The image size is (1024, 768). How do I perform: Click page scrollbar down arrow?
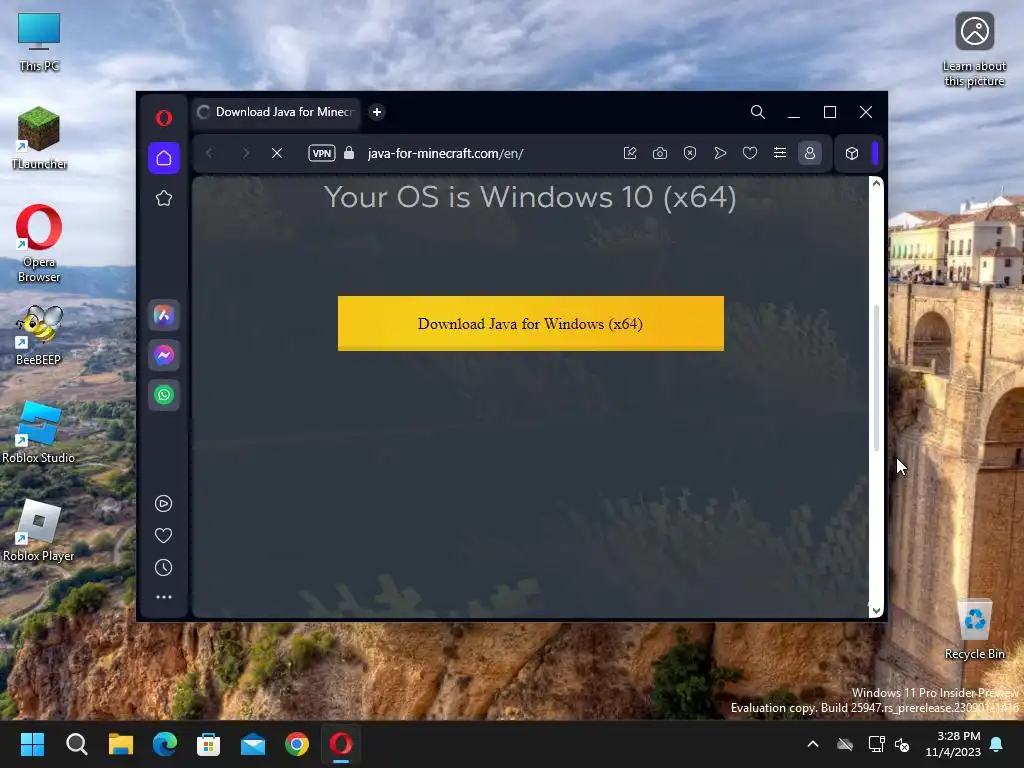coord(876,611)
